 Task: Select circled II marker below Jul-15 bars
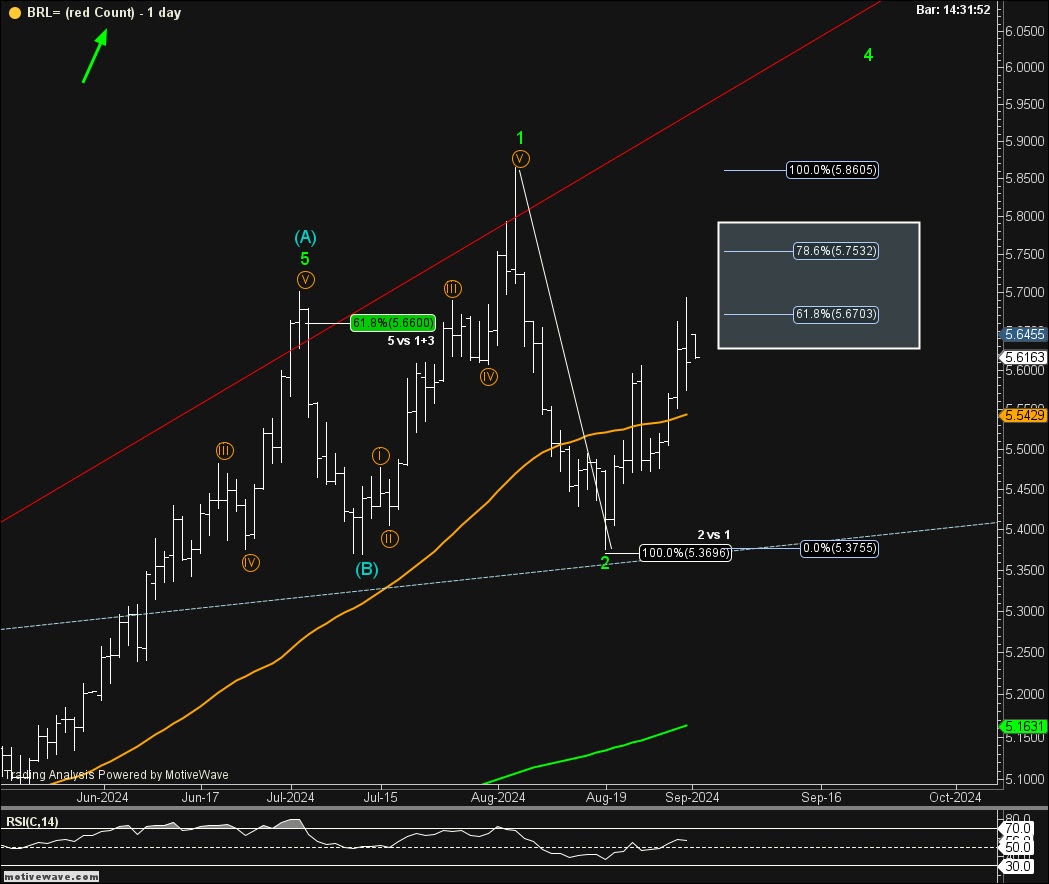390,539
